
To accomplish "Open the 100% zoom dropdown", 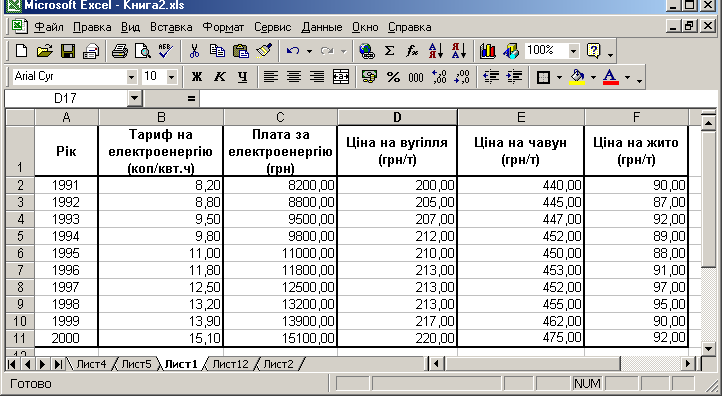I will [573, 51].
